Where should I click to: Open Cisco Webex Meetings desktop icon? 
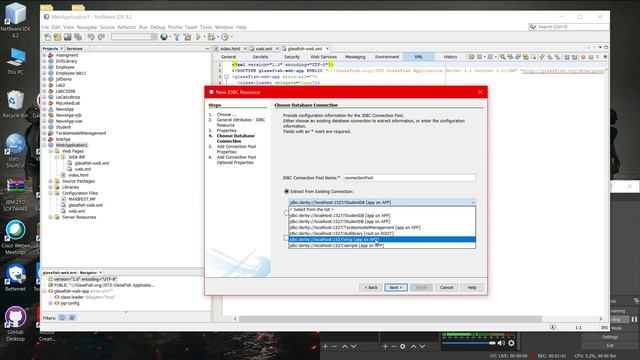[x=15, y=238]
